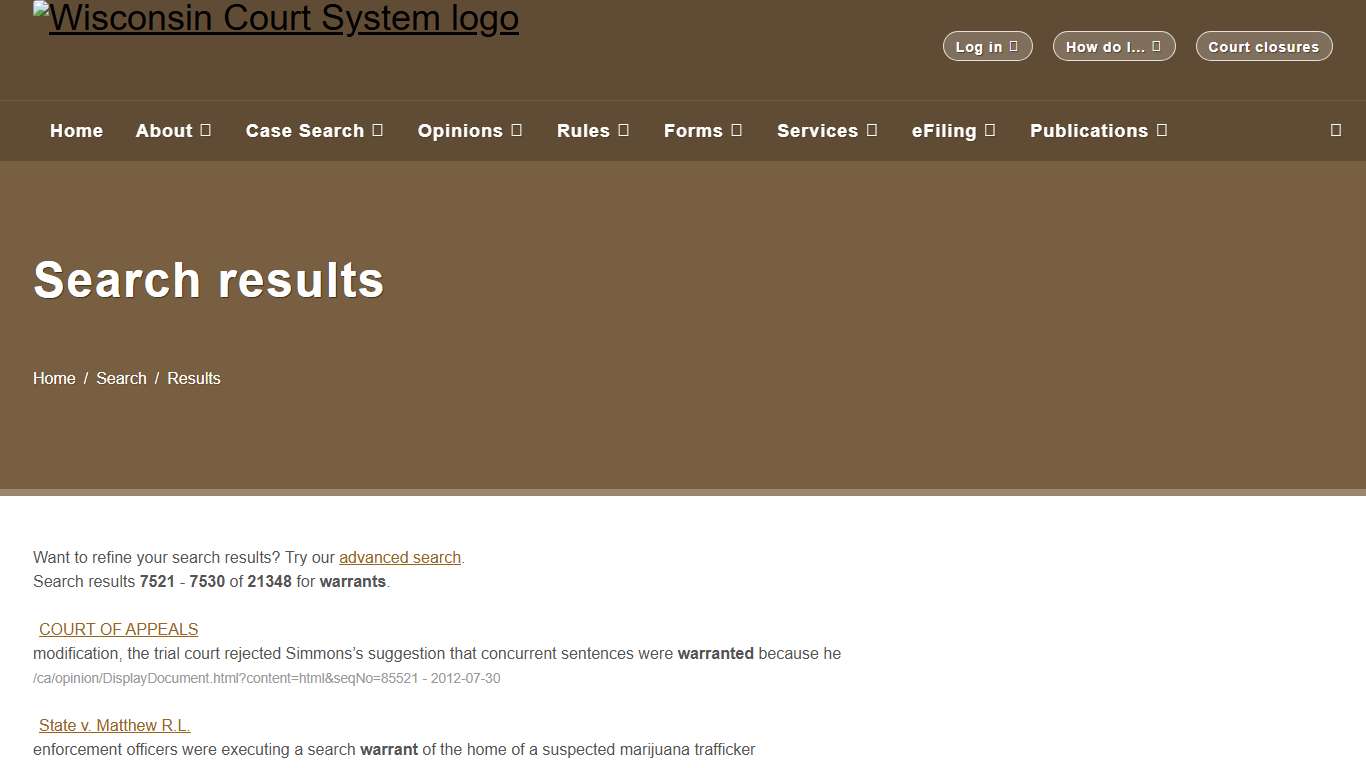
Task: Click the Court closures button
Action: pyautogui.click(x=1263, y=46)
